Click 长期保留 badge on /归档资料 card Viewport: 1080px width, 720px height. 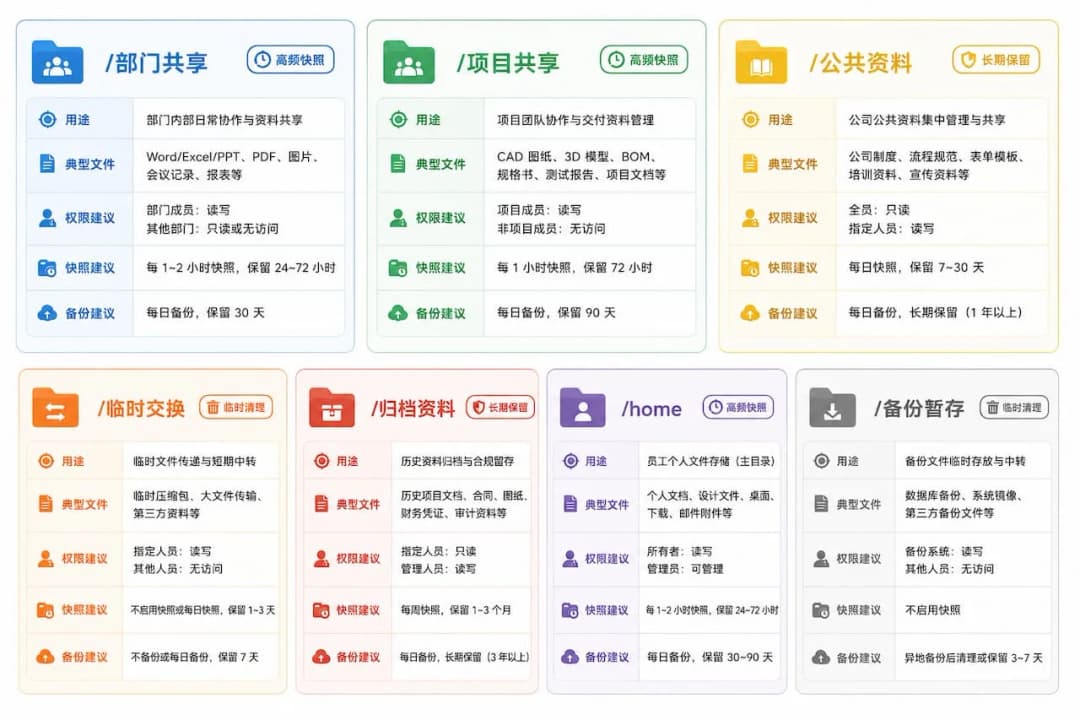point(501,407)
